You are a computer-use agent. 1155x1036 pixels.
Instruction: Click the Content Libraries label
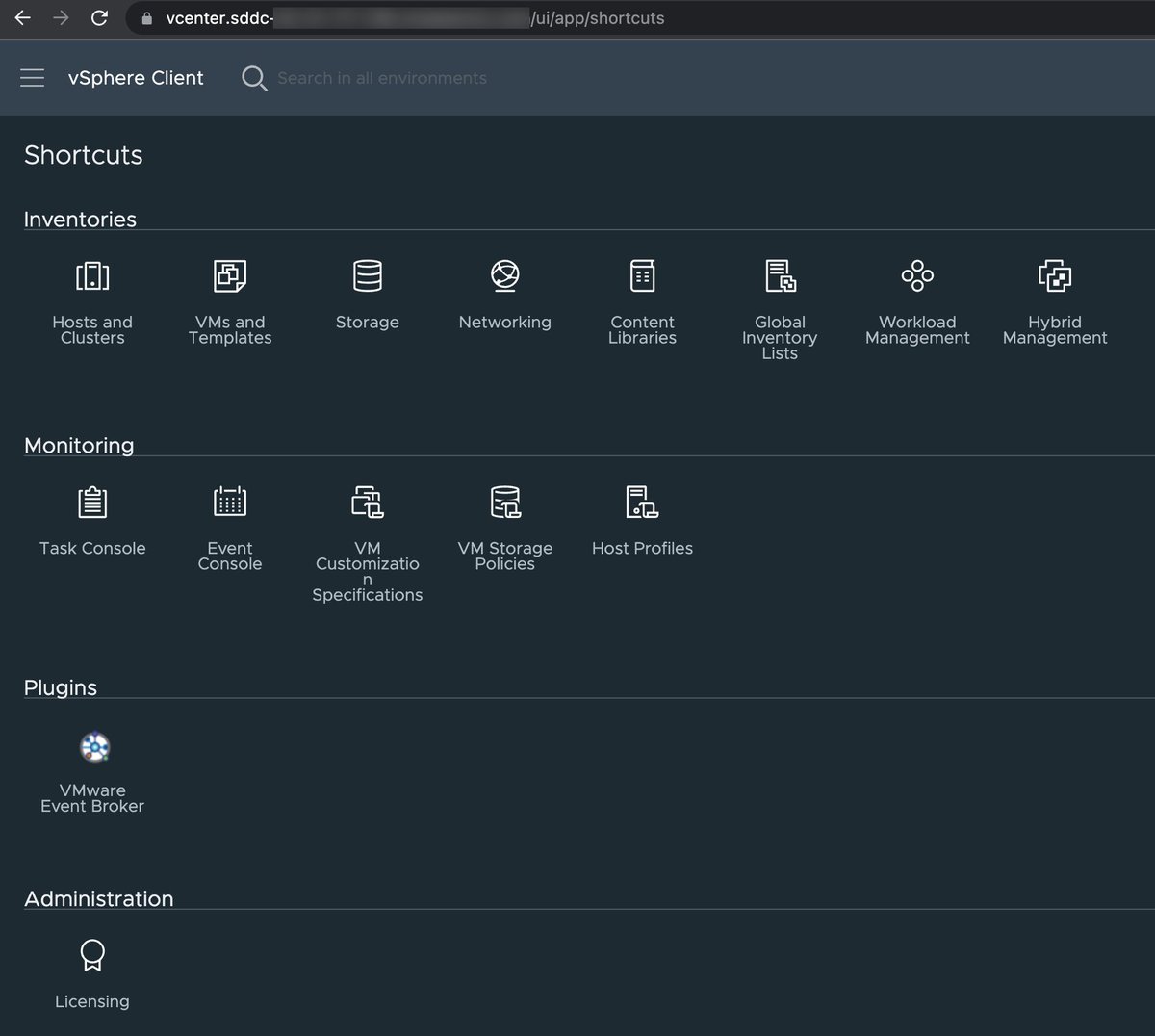point(642,330)
